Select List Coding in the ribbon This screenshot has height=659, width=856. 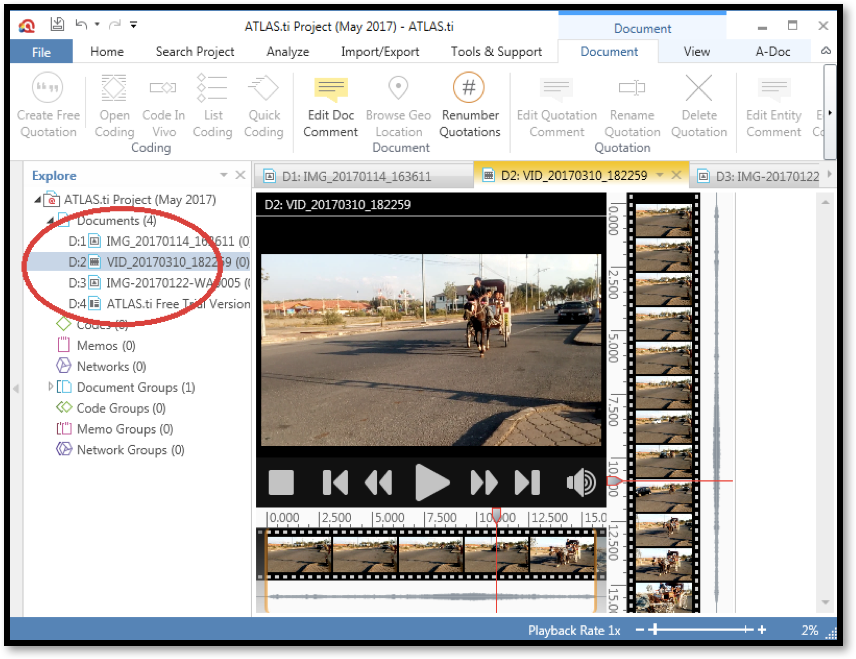point(212,105)
